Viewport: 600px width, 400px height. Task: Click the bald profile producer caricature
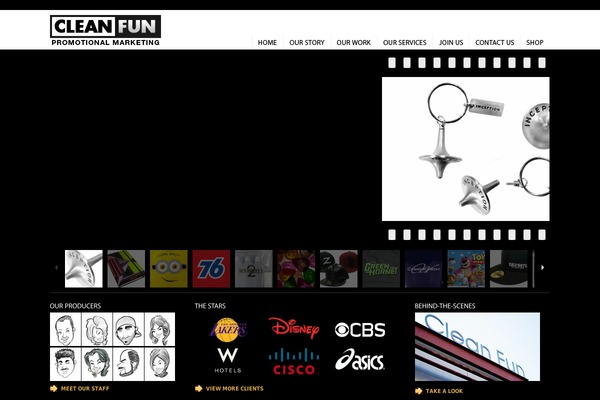pyautogui.click(x=129, y=364)
